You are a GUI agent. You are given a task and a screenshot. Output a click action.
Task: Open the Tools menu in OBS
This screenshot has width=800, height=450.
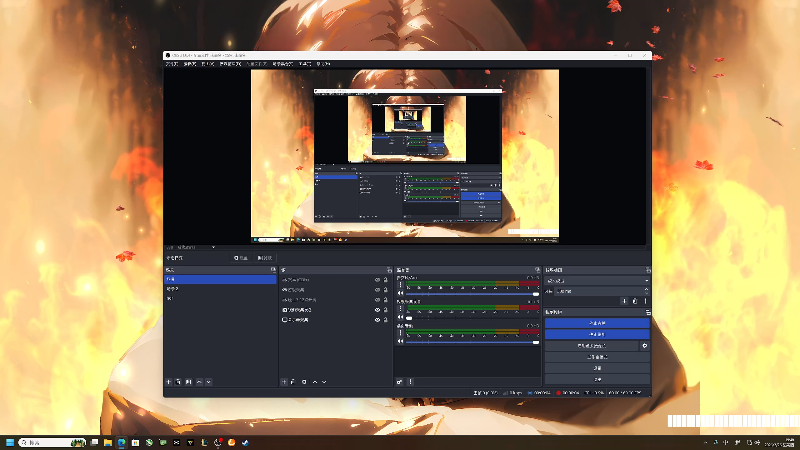305,64
